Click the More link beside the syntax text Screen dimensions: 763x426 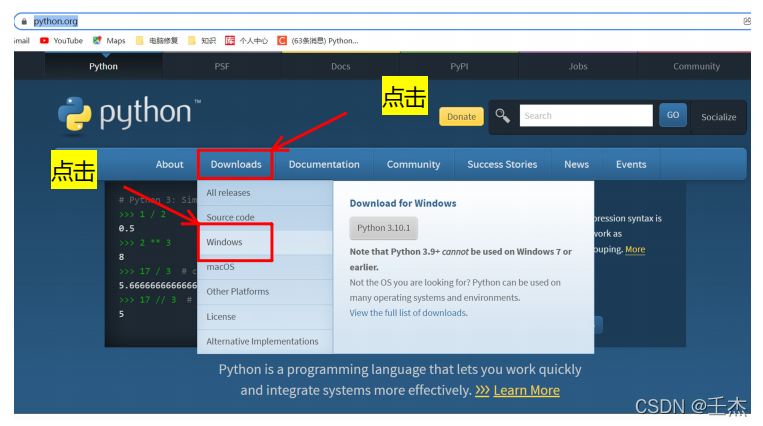635,249
